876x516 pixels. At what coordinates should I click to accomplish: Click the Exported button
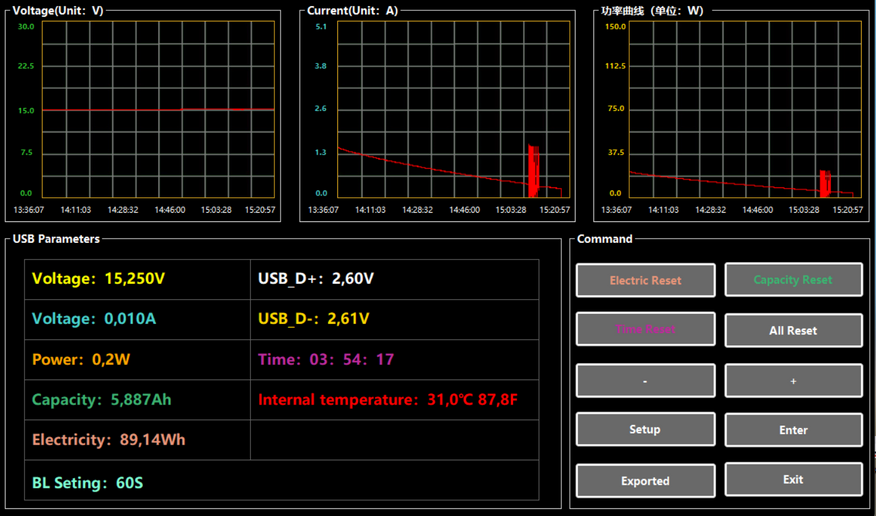(x=645, y=481)
